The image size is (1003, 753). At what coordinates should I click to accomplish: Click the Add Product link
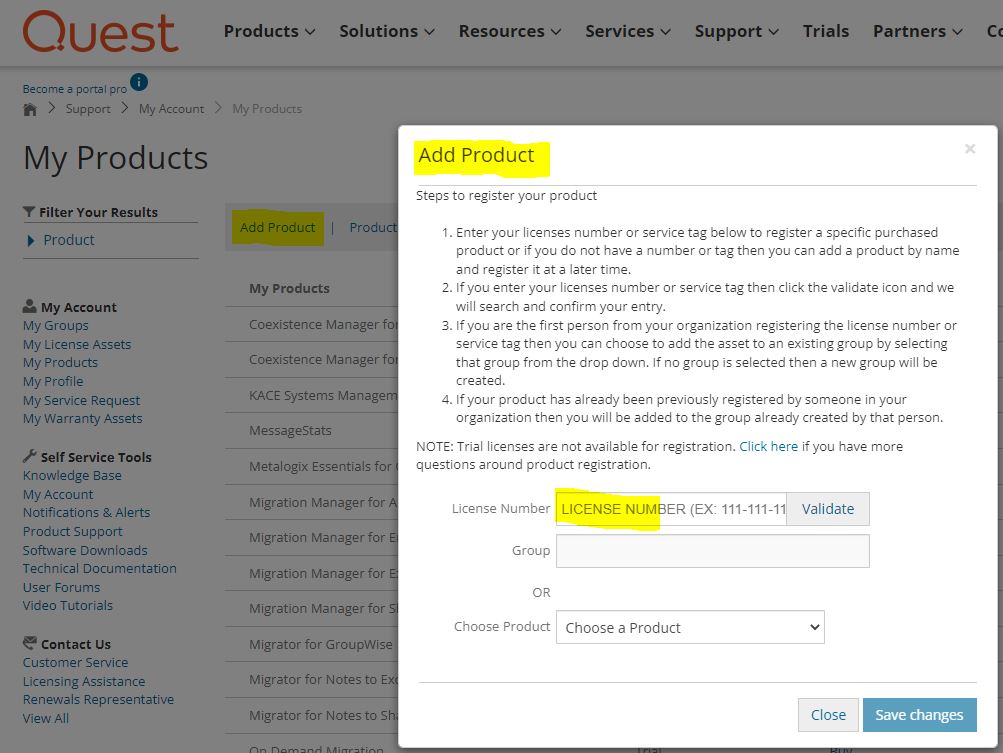277,228
